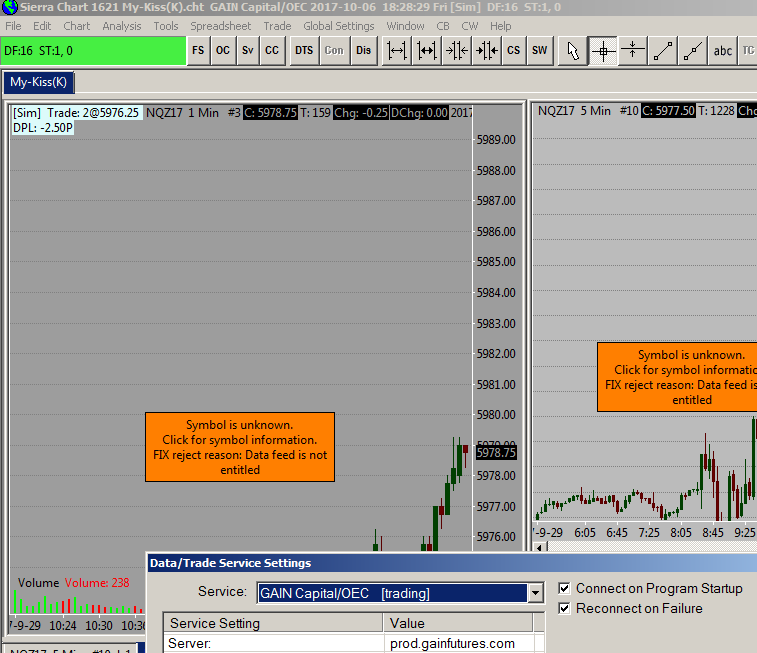The image size is (757, 653).
Task: Toggle Reconnect on Failure checkbox
Action: click(564, 608)
